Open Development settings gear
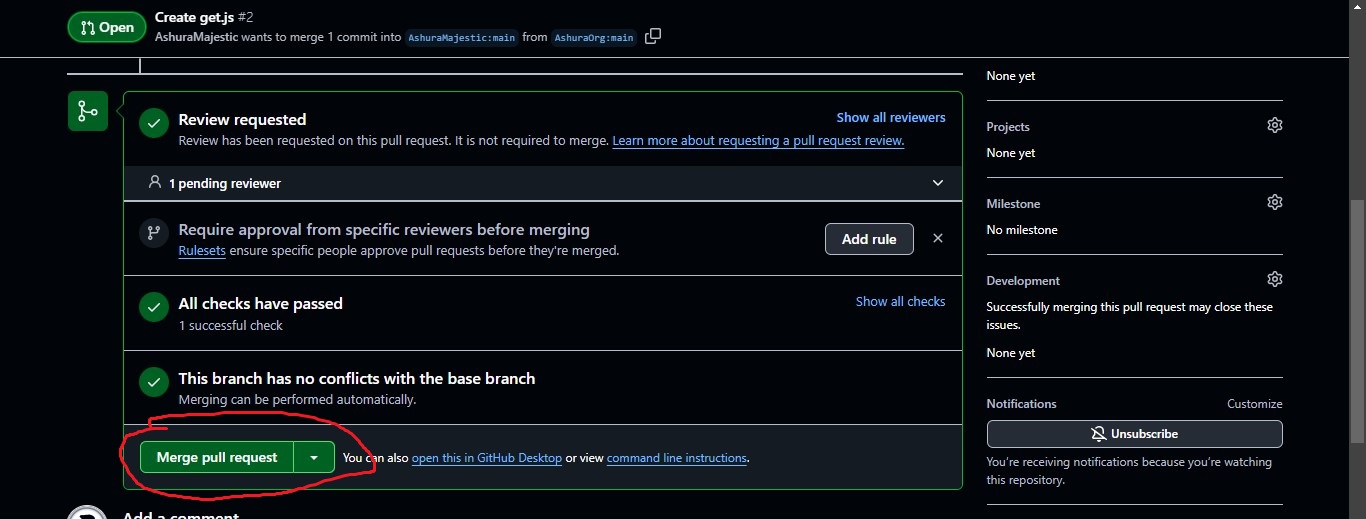The image size is (1366, 519). (x=1274, y=279)
